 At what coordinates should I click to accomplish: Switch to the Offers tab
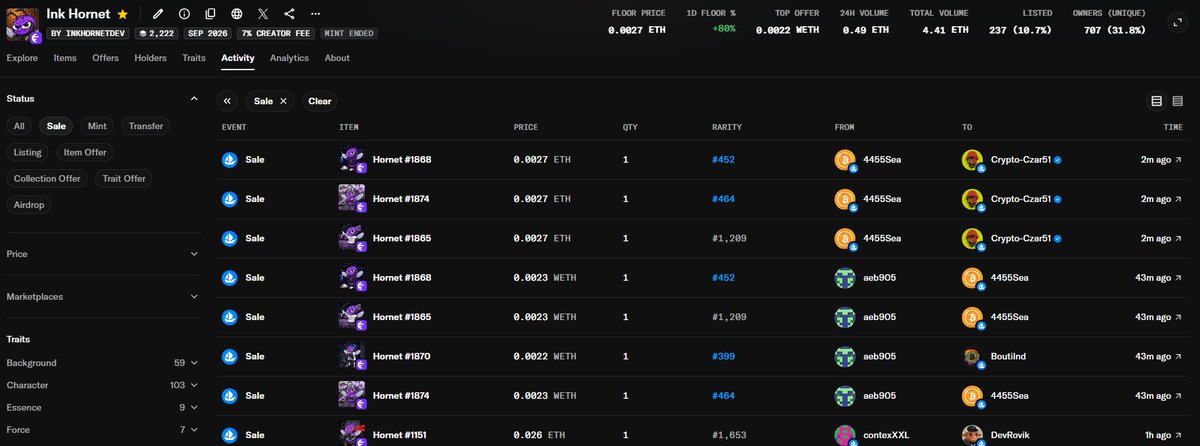pos(105,58)
